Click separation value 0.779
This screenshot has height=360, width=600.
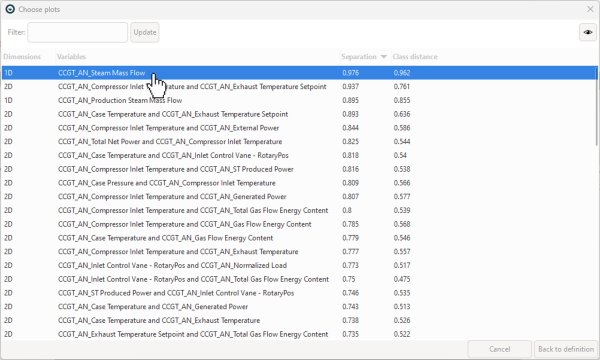[x=351, y=238]
